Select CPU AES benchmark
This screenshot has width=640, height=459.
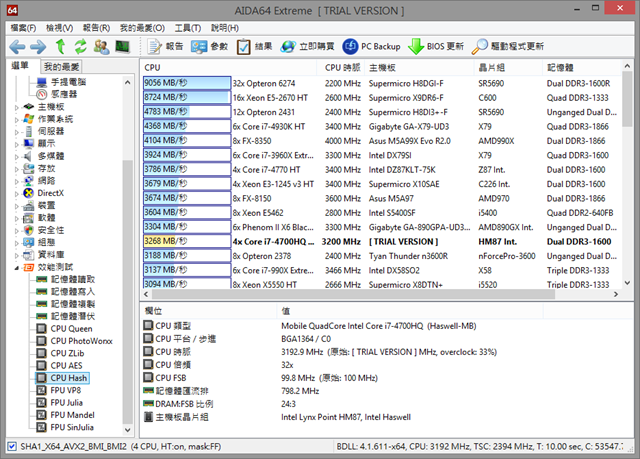click(x=66, y=366)
